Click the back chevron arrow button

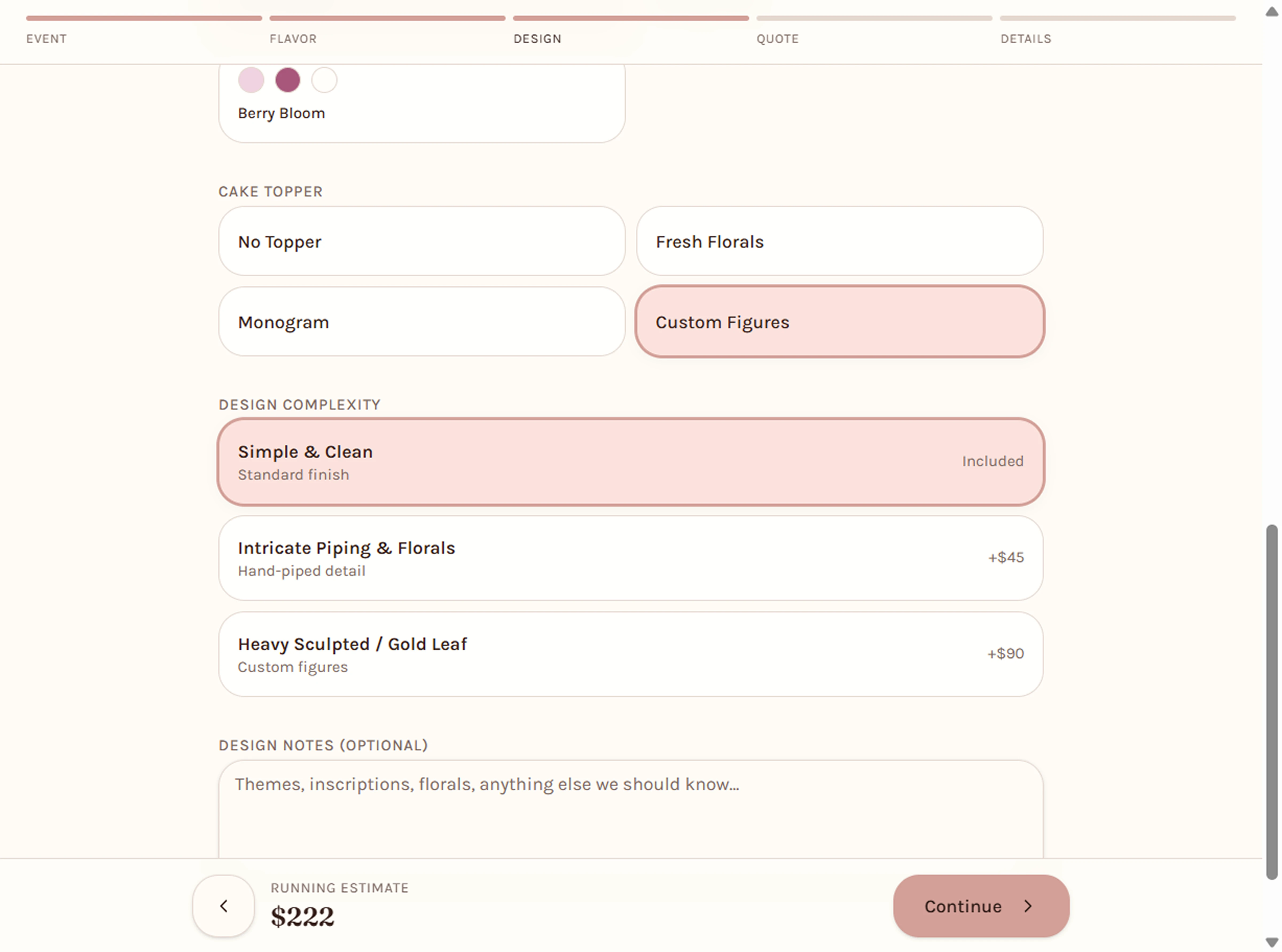(x=223, y=905)
